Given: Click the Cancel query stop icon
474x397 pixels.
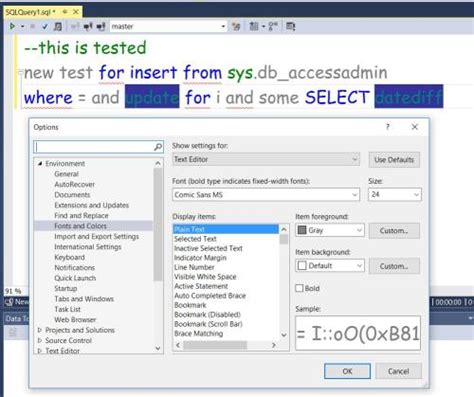Looking at the screenshot, I should tap(32, 26).
